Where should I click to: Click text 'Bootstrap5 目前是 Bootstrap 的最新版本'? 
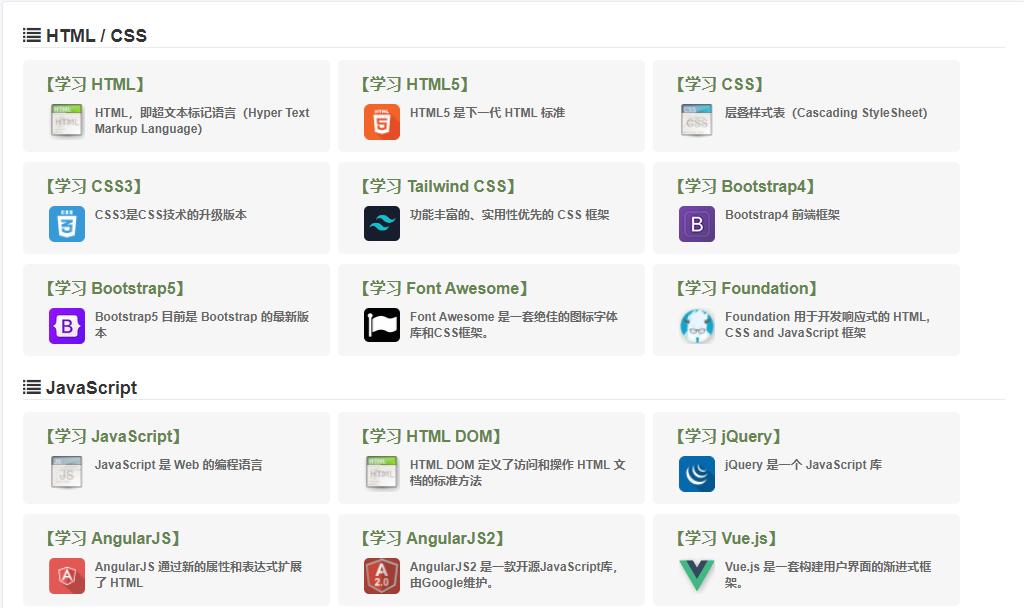(x=202, y=325)
